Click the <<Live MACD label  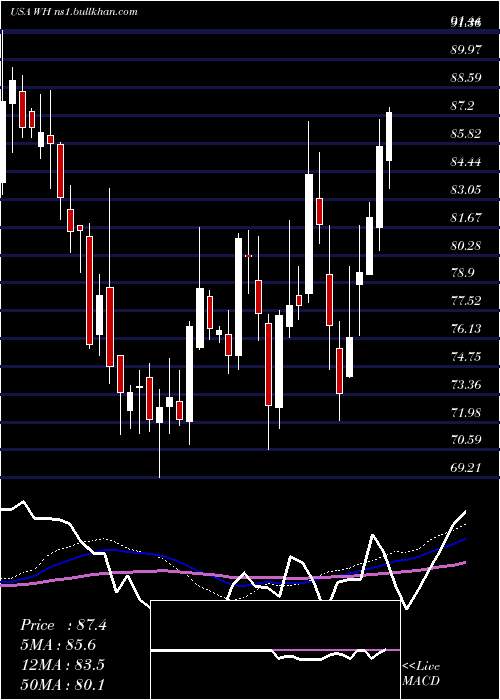pos(421,674)
